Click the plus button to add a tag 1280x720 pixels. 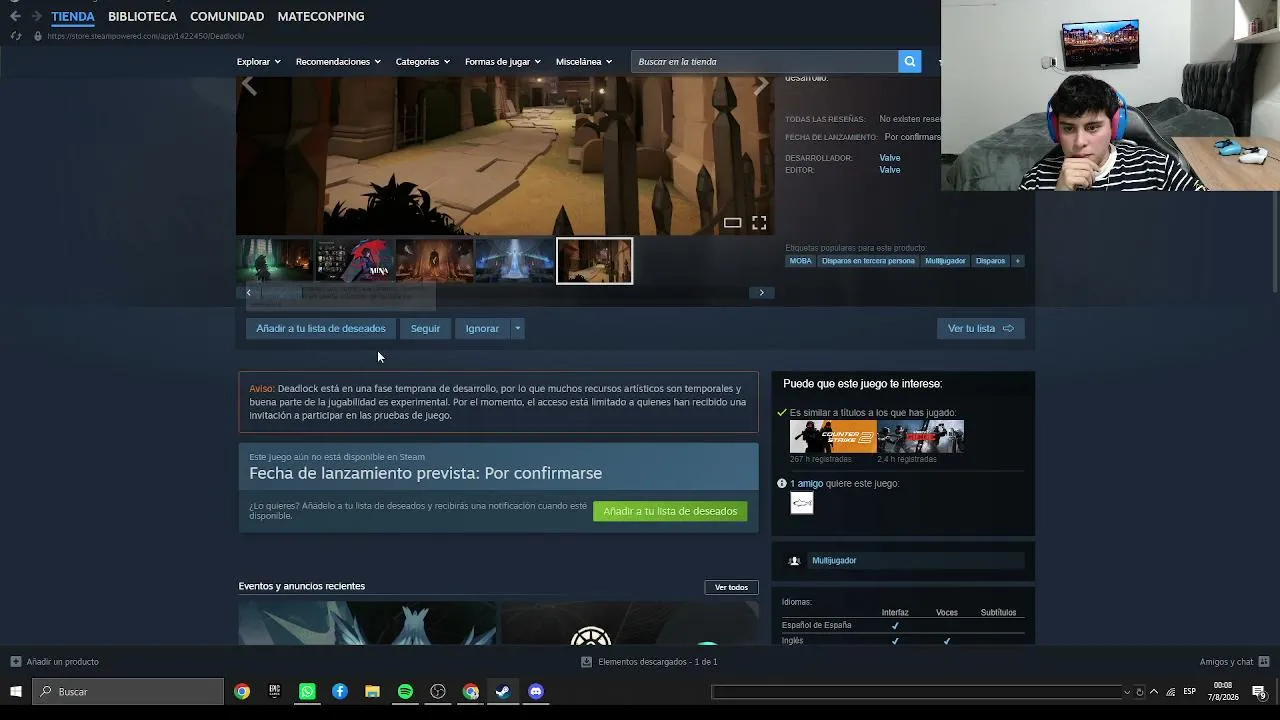tap(1017, 261)
